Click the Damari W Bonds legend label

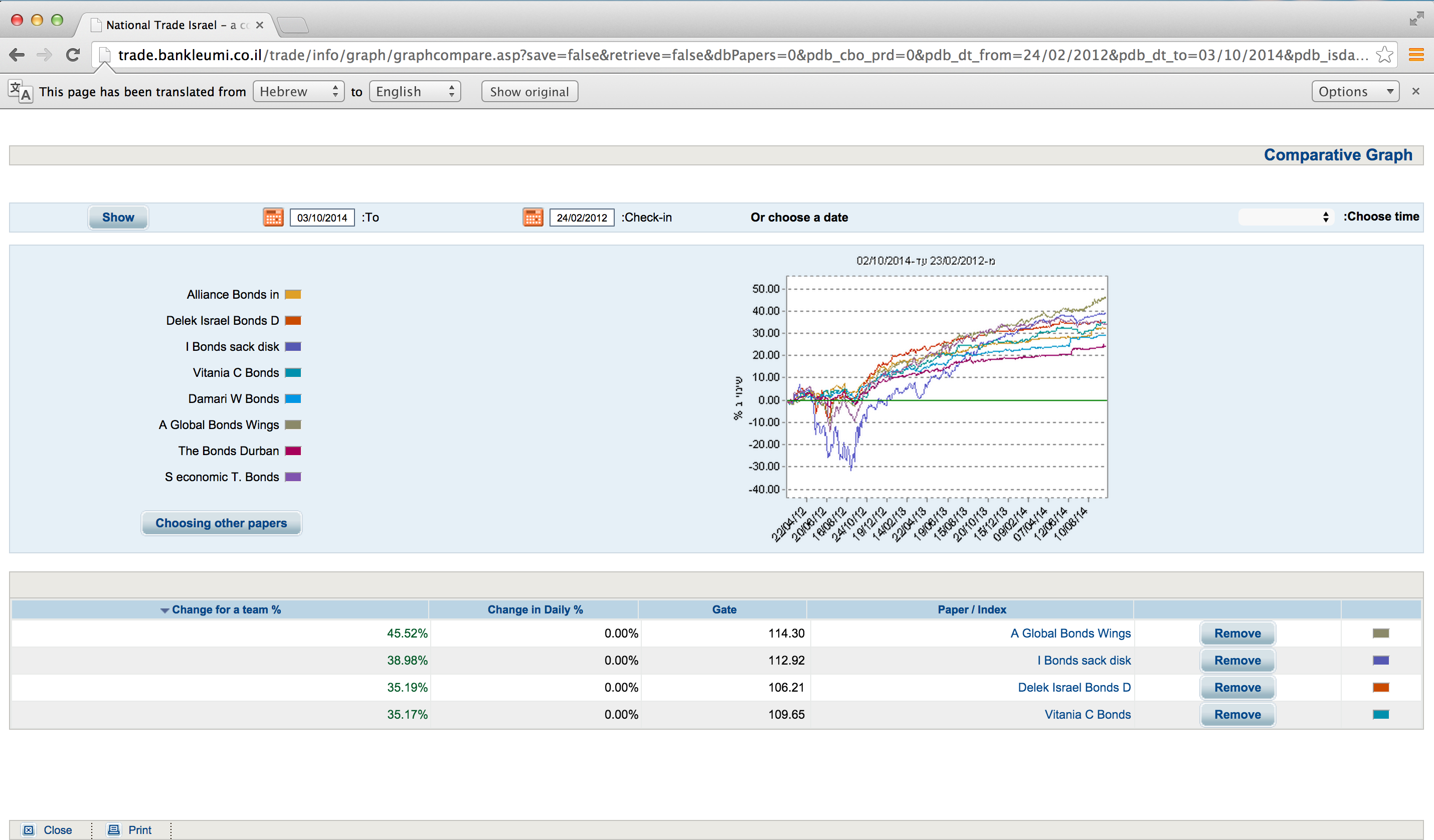tap(233, 399)
